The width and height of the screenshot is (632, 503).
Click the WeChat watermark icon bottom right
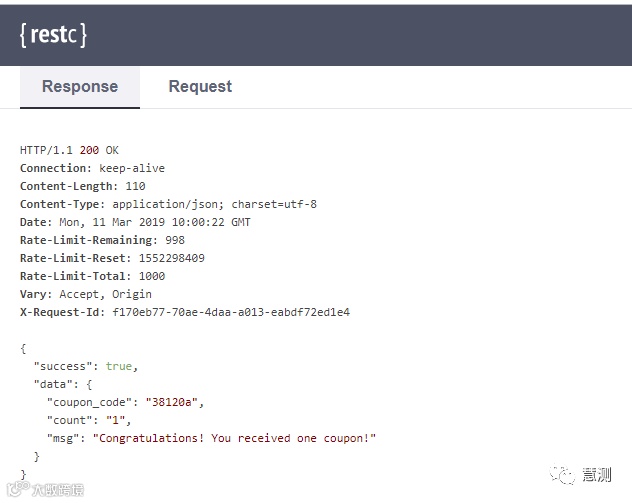(x=562, y=475)
